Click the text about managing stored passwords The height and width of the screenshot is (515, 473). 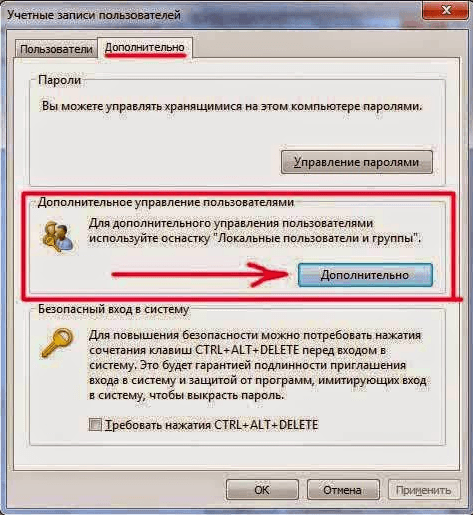coord(232,106)
